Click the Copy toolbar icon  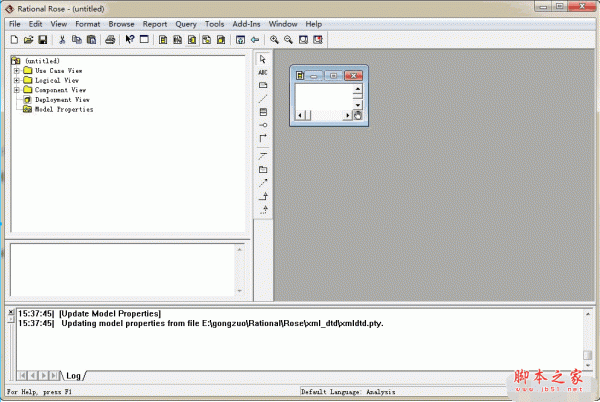click(x=77, y=39)
